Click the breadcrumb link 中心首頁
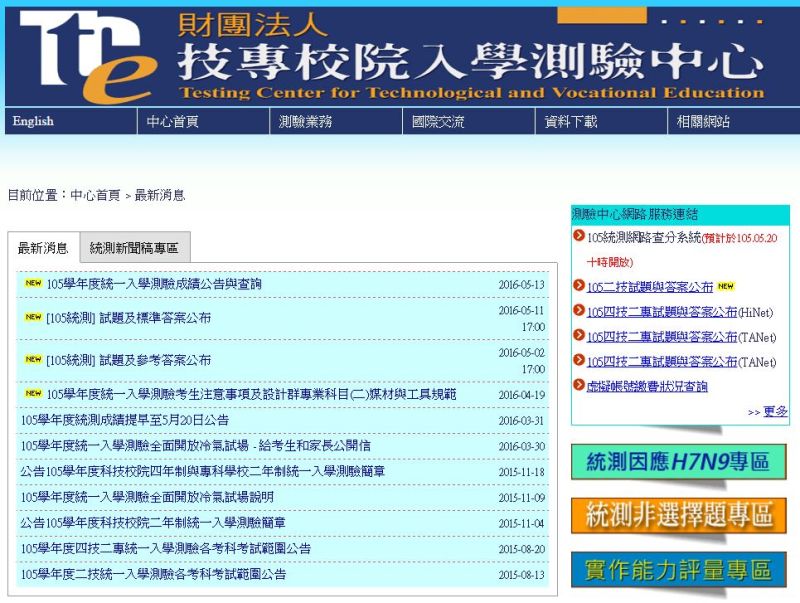 90,197
